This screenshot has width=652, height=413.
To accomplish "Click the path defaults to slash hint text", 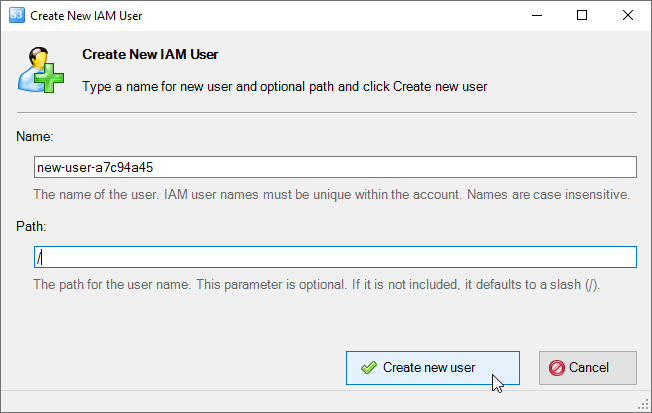I will pyautogui.click(x=316, y=284).
